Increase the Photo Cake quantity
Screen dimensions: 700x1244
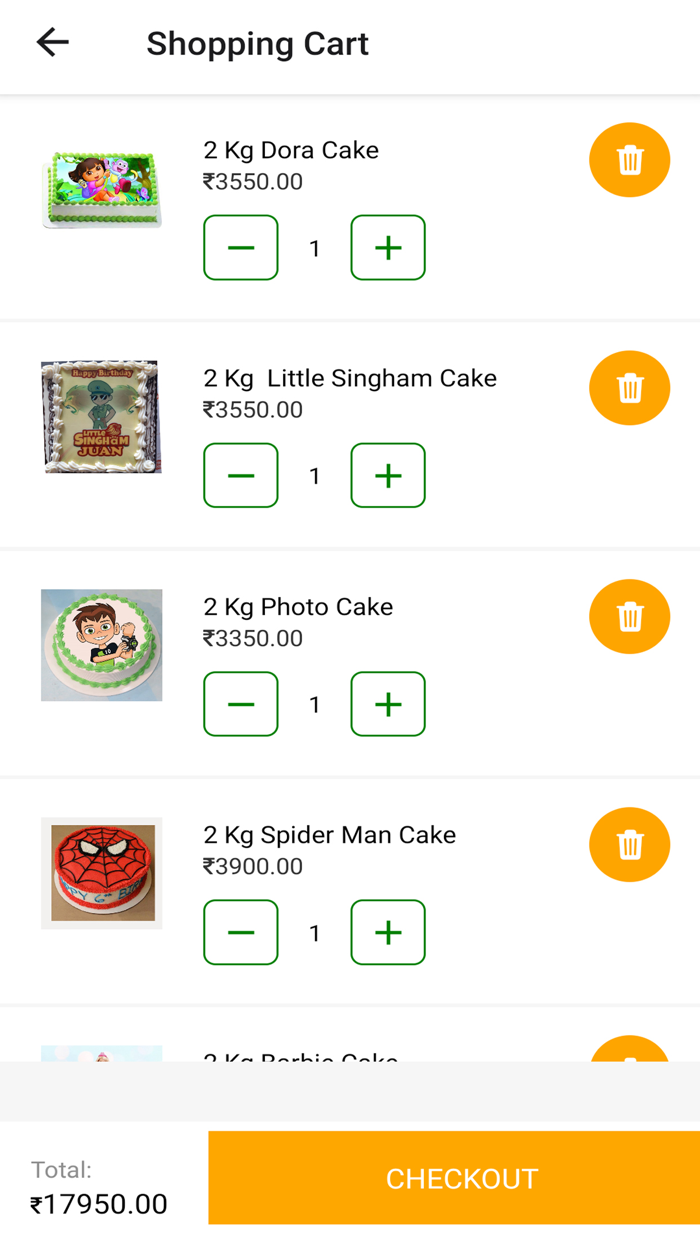[x=387, y=704]
